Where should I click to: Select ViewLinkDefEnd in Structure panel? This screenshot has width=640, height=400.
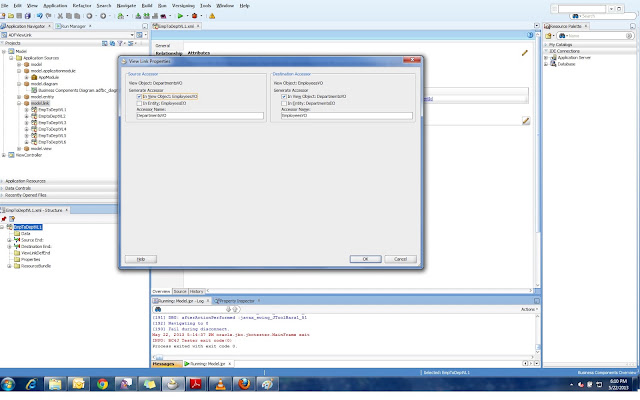[36, 253]
